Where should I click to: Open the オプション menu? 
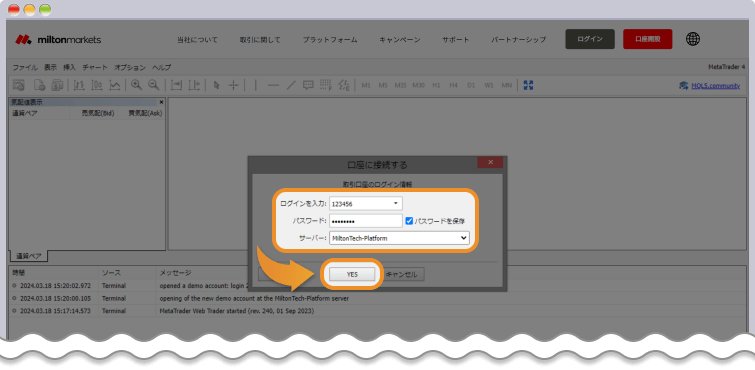[130, 67]
